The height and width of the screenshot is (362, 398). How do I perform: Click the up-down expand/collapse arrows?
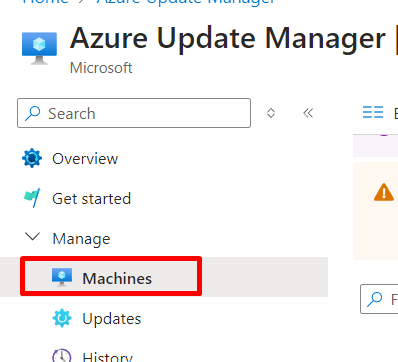(271, 113)
